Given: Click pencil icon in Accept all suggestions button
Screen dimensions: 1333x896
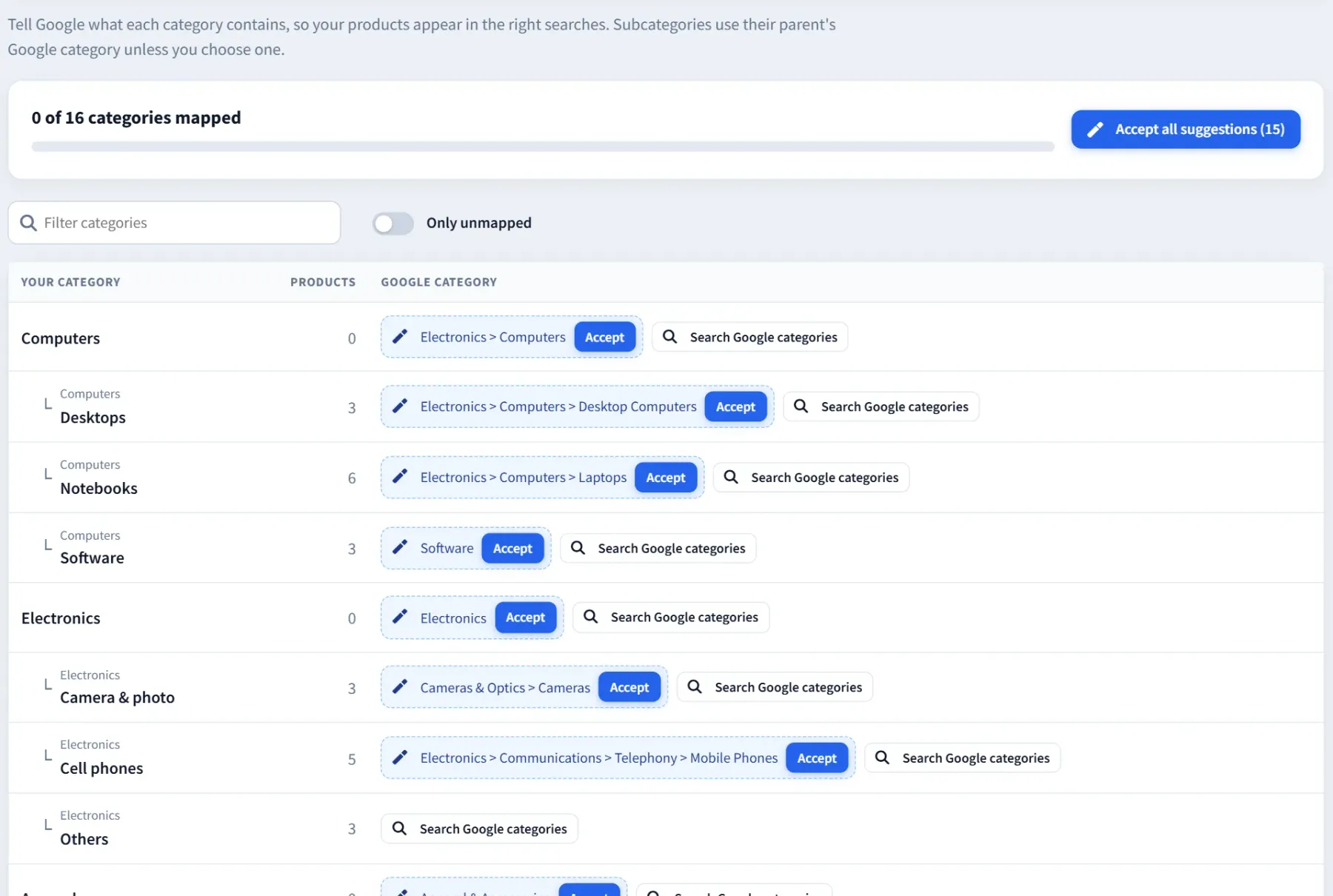Looking at the screenshot, I should click(1095, 130).
